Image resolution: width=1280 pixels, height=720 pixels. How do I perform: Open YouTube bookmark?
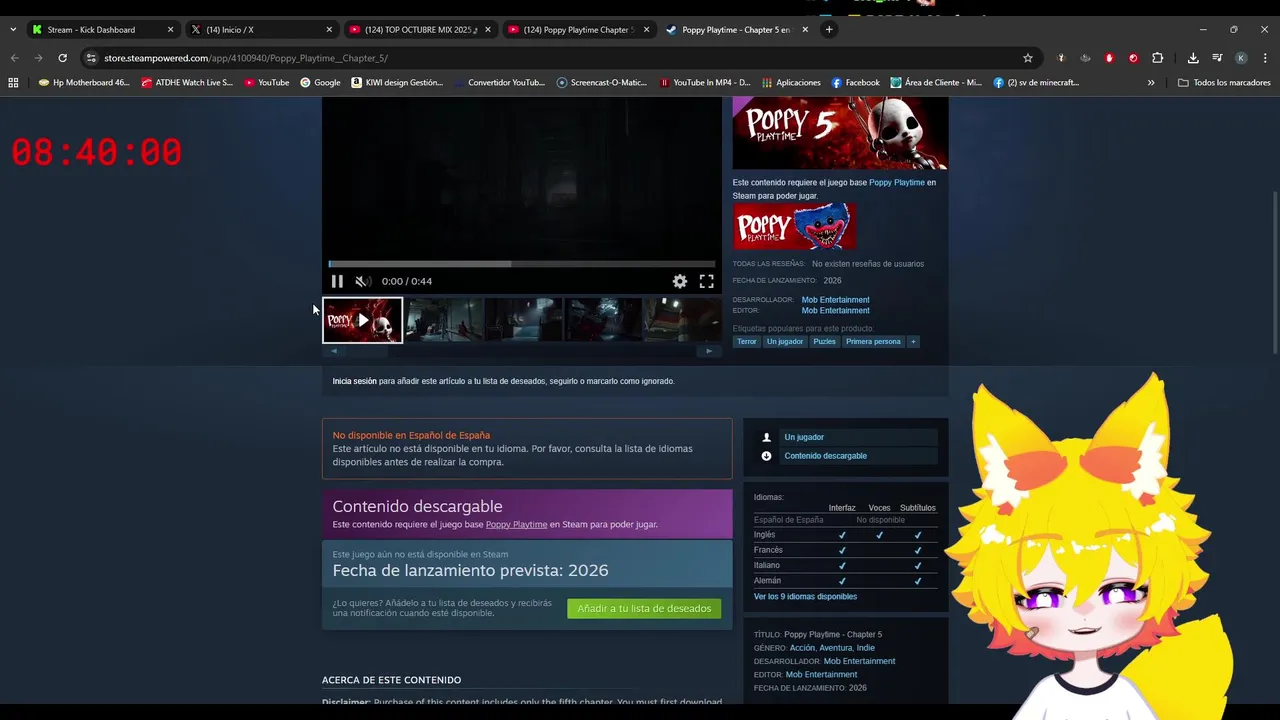click(266, 83)
